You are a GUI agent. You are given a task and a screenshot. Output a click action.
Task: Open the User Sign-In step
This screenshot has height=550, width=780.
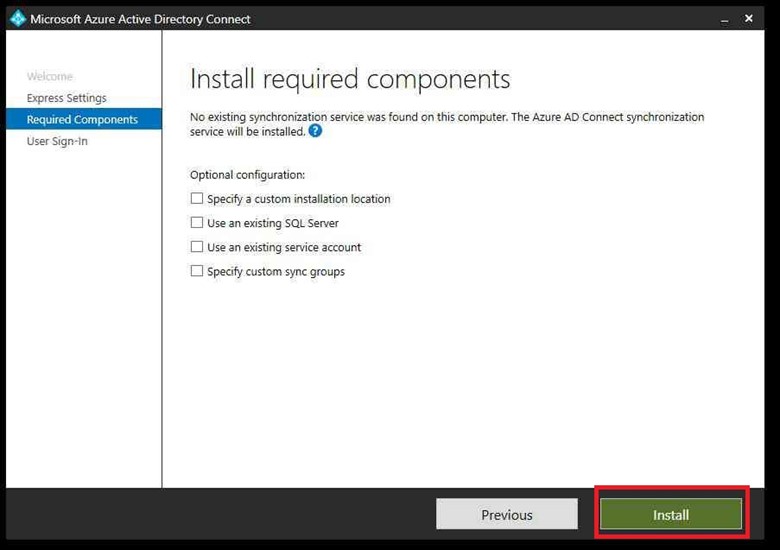click(x=57, y=142)
